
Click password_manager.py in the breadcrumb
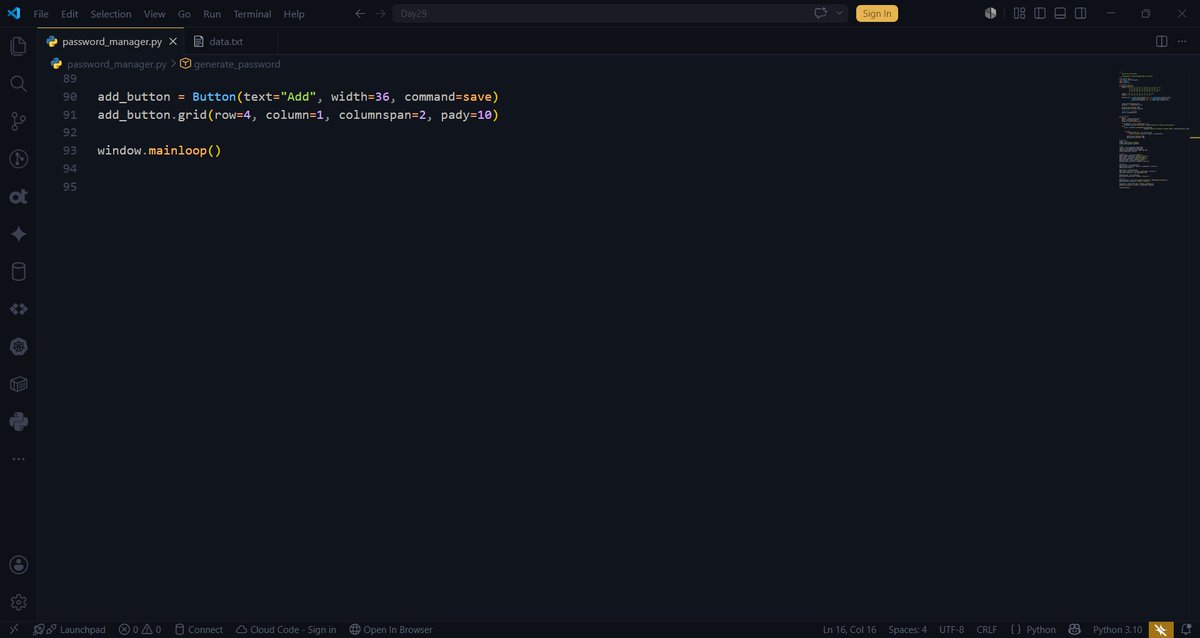pyautogui.click(x=117, y=63)
